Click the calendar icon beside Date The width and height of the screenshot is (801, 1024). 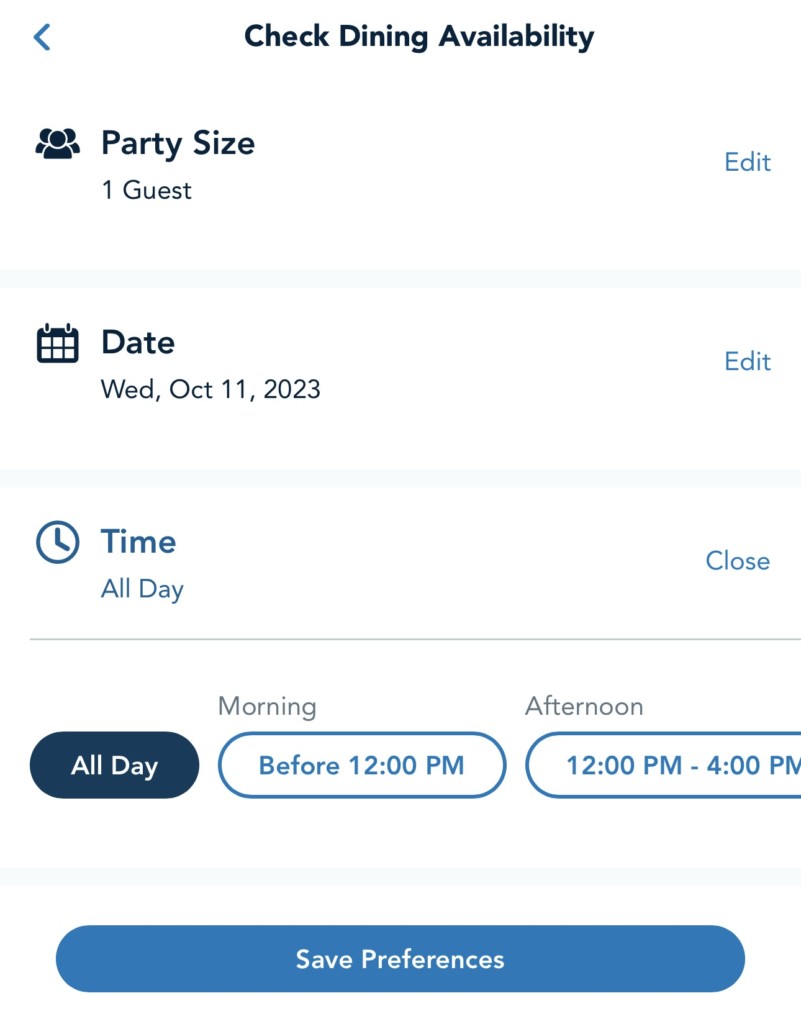57,343
